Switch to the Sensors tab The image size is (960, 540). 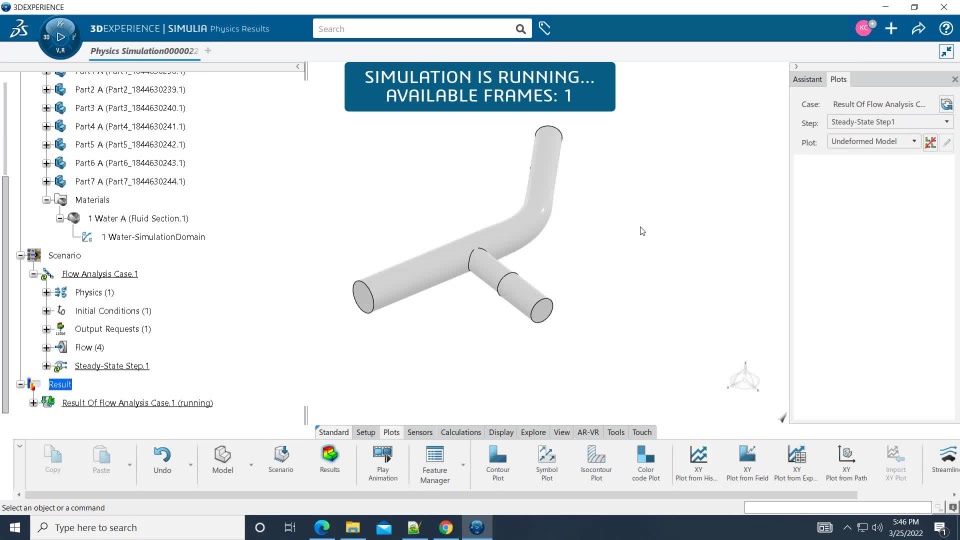tap(419, 432)
